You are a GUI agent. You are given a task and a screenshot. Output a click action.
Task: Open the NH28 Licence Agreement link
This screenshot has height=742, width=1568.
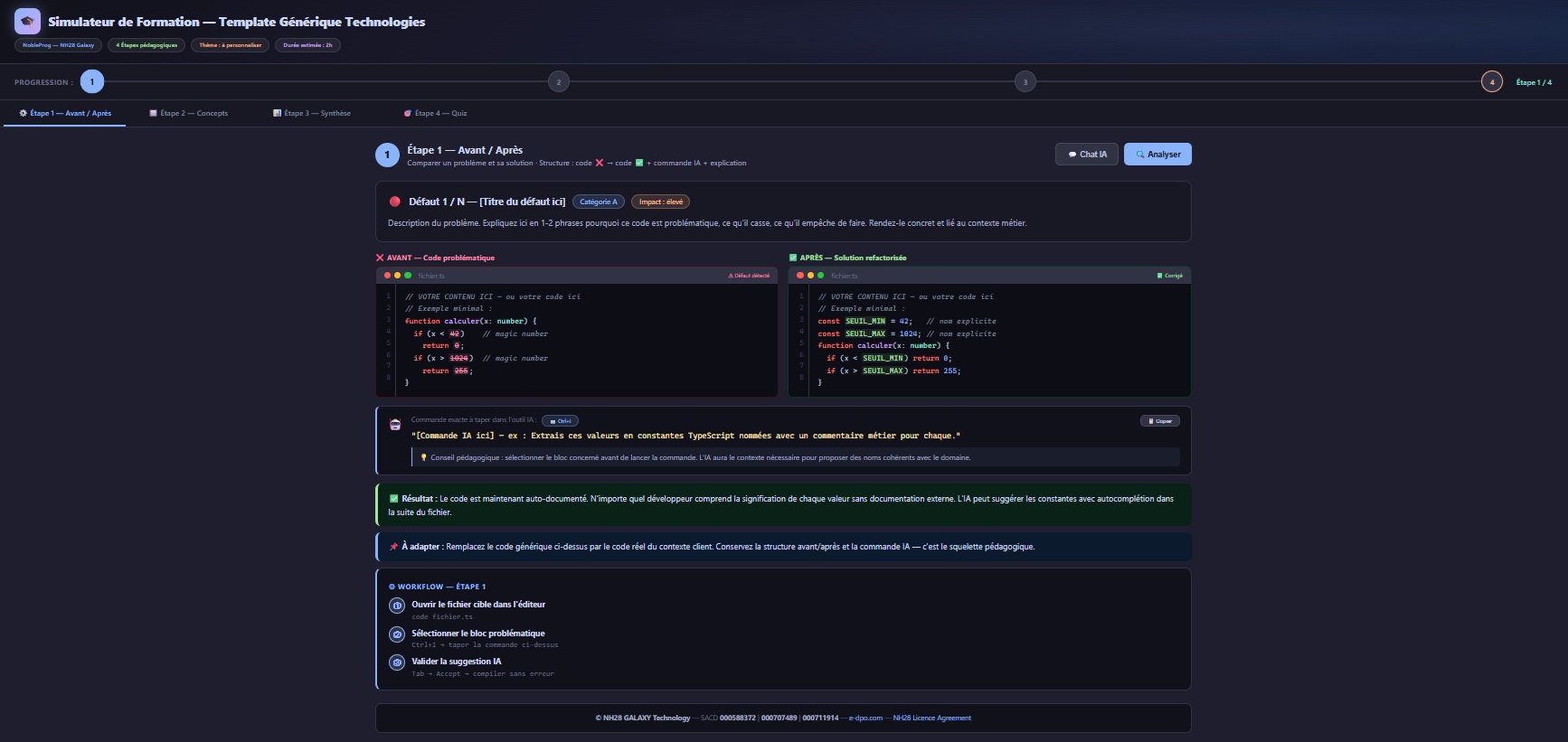[931, 718]
